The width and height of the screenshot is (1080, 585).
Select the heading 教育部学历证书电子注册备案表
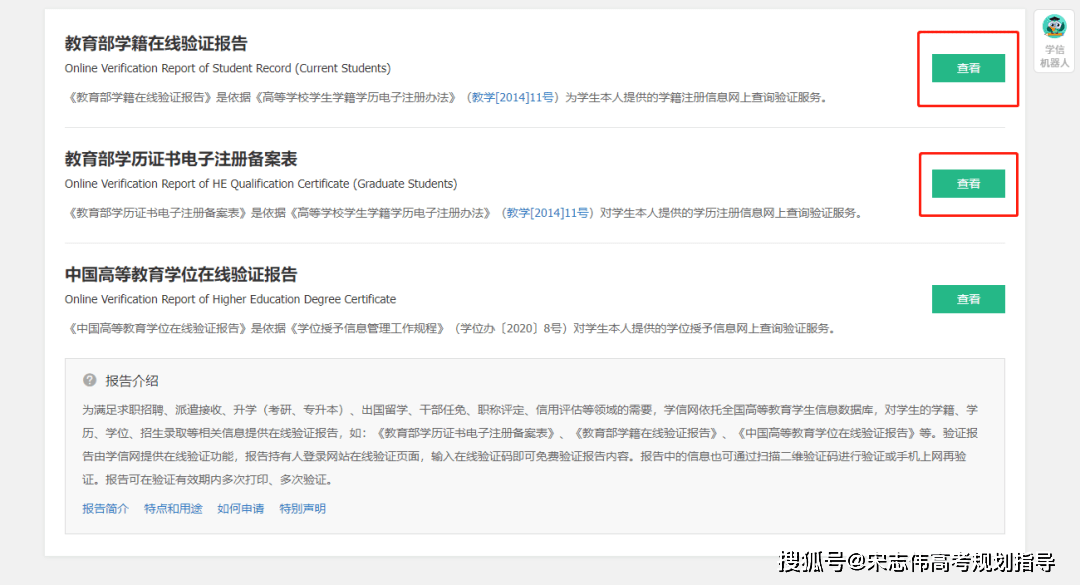180,159
